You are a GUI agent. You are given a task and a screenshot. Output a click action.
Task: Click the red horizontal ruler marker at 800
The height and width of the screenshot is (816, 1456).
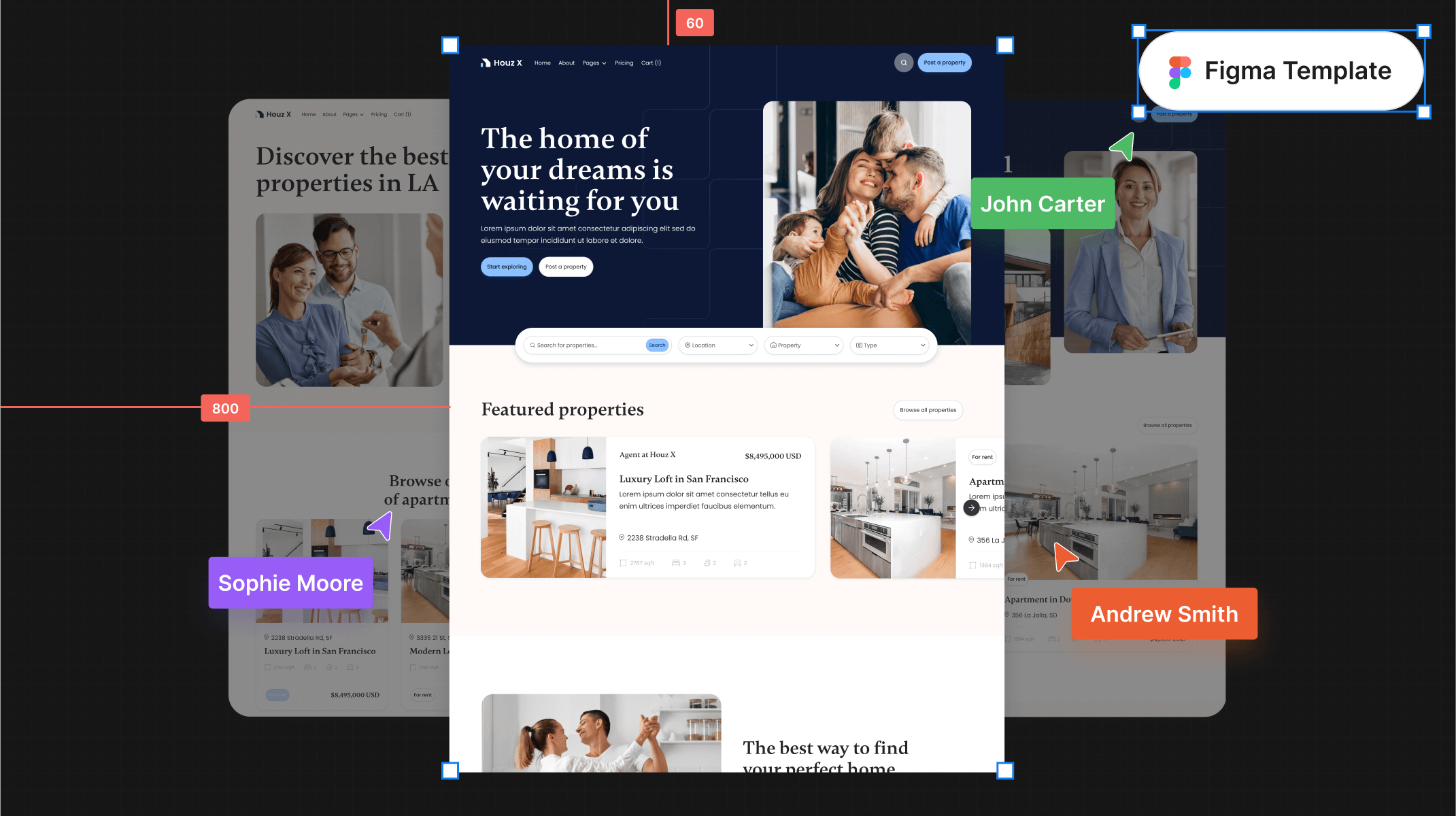225,408
